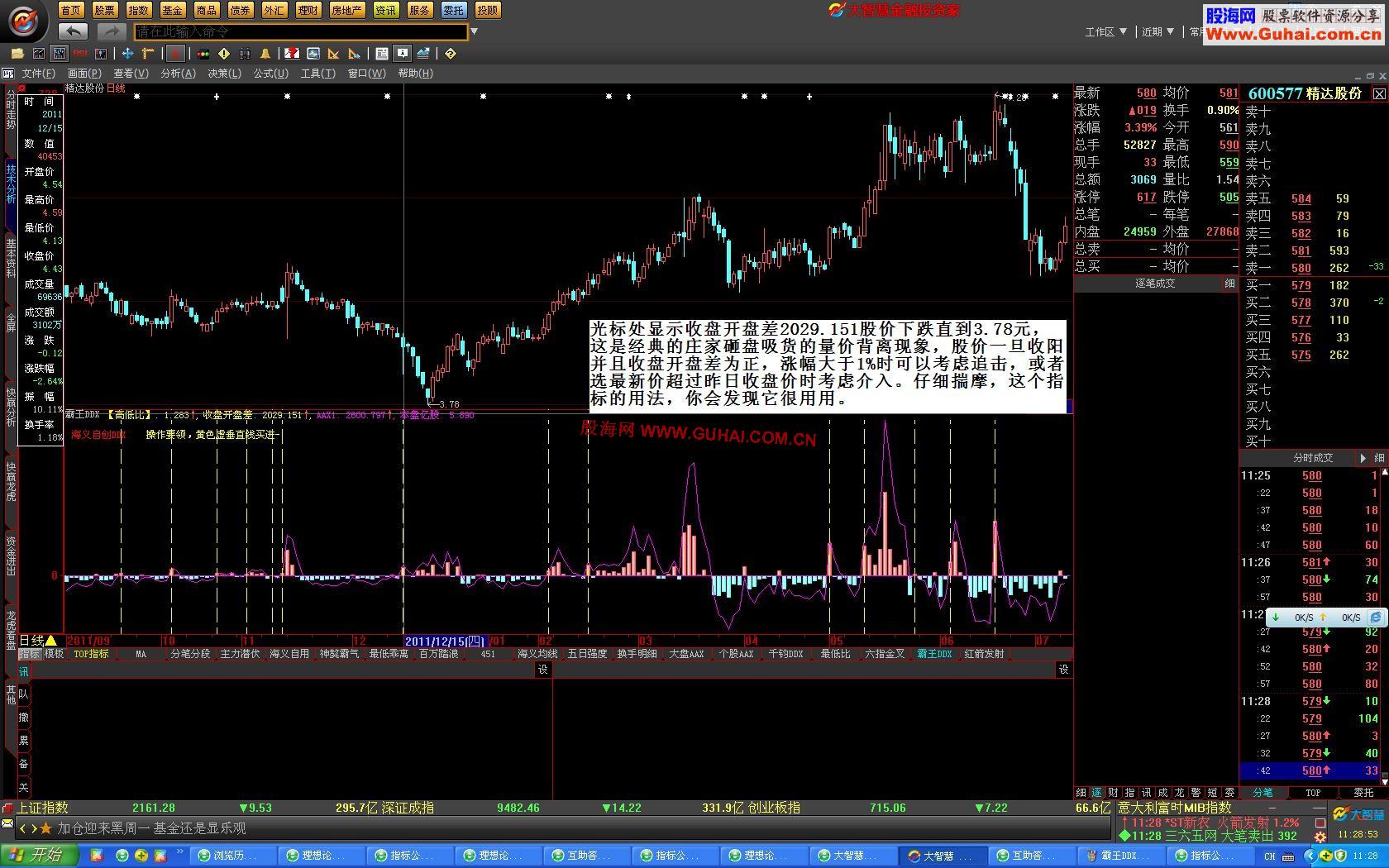Open the 帮助(H) menu
Screen dimensions: 1389x868
tap(415, 74)
